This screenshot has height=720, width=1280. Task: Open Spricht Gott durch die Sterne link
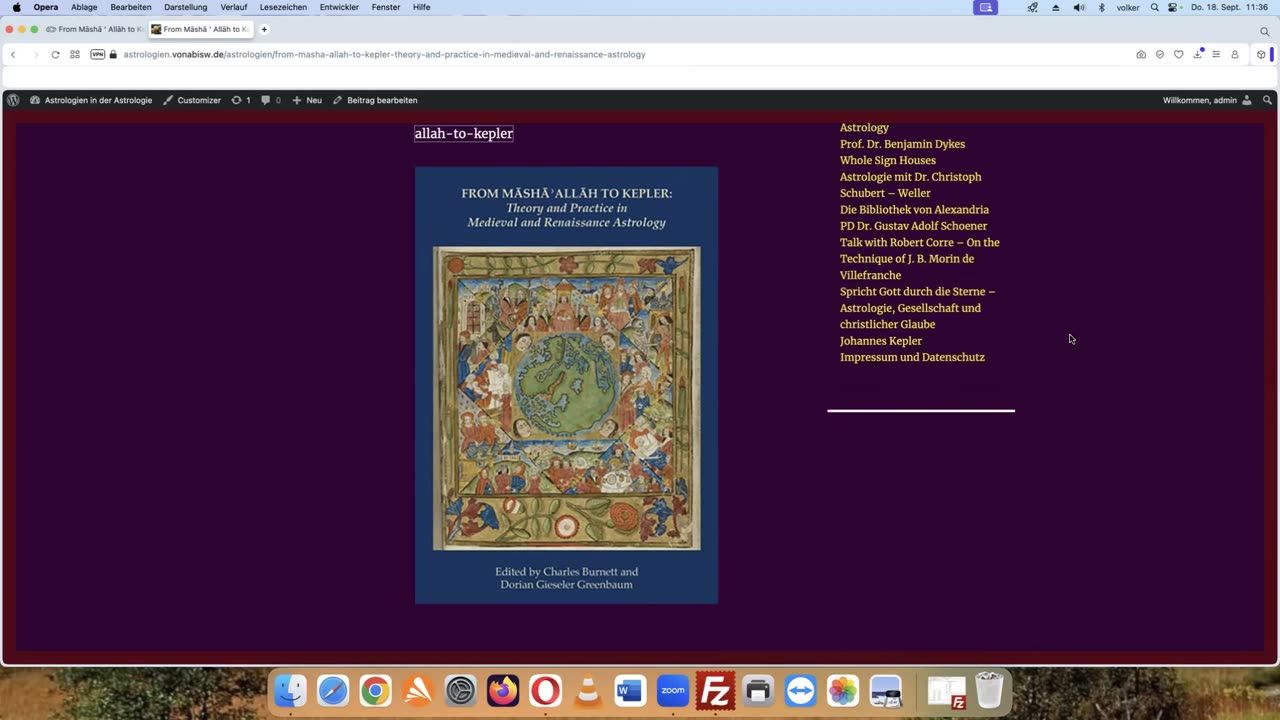pos(917,308)
